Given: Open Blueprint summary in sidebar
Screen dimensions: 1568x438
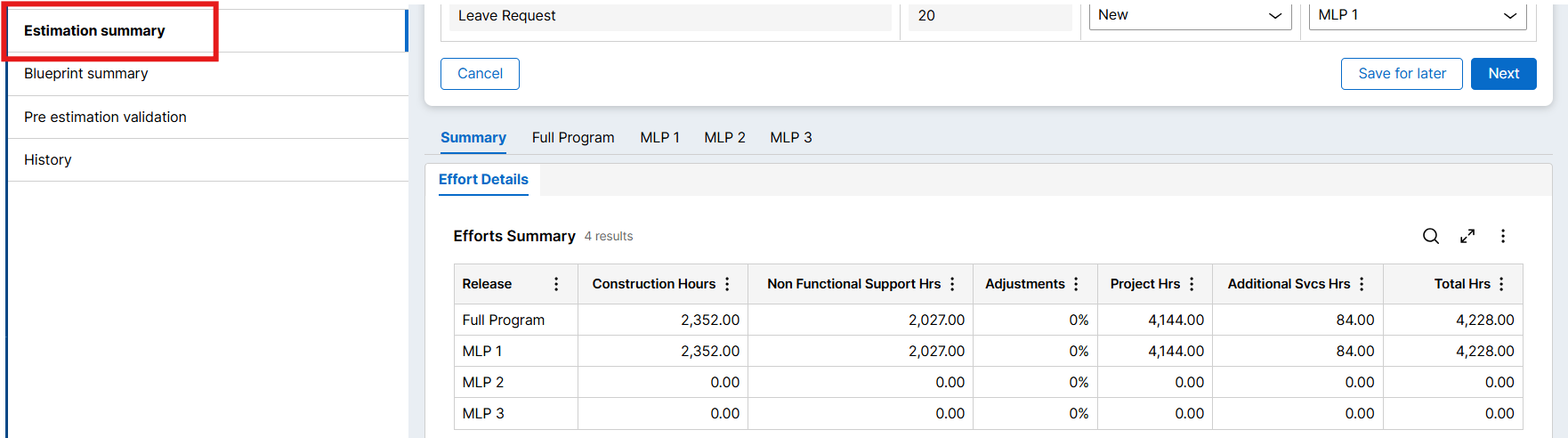Looking at the screenshot, I should [x=86, y=74].
